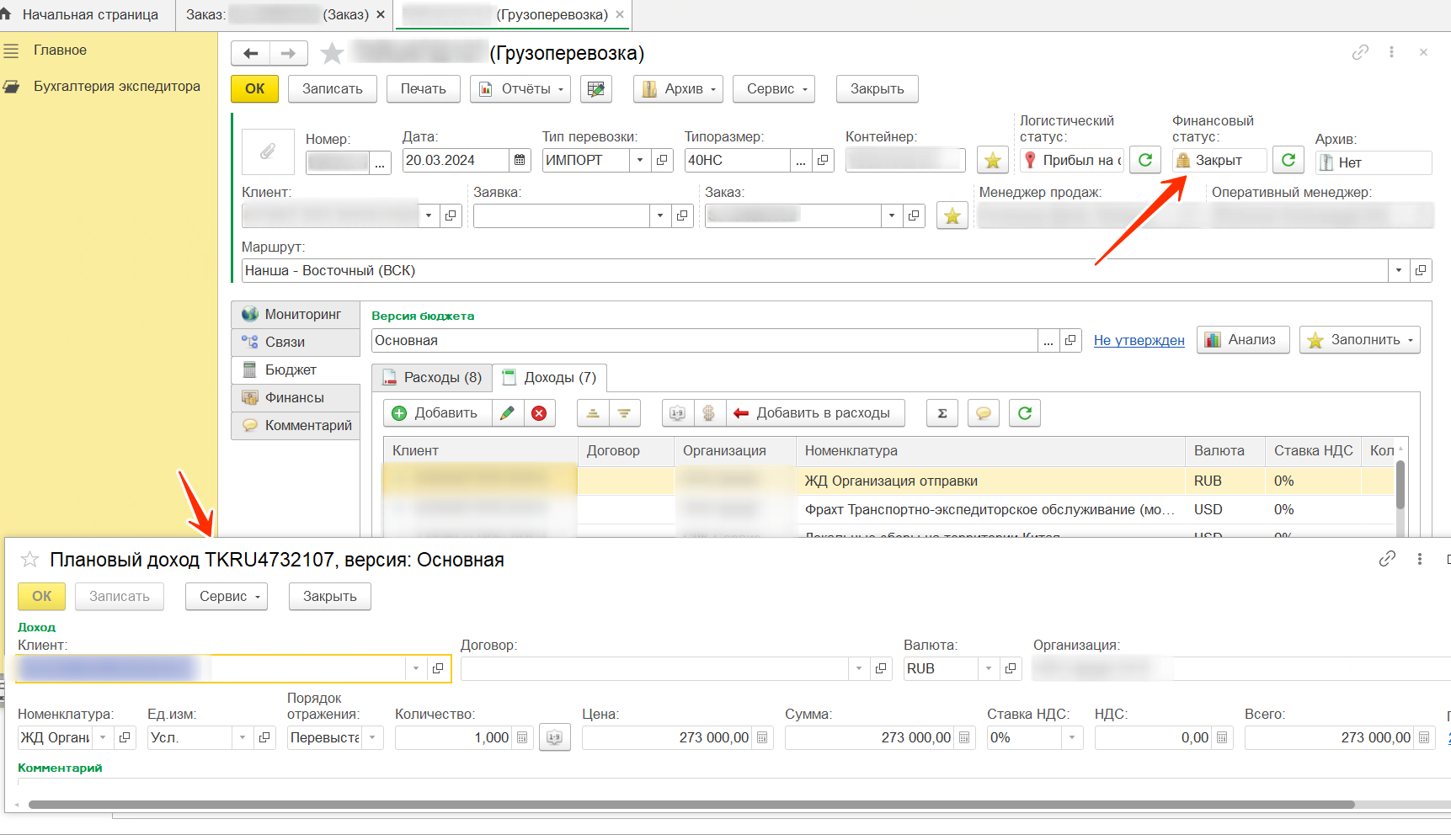Open the Не утвержден link
This screenshot has height=840, width=1451.
pos(1139,340)
